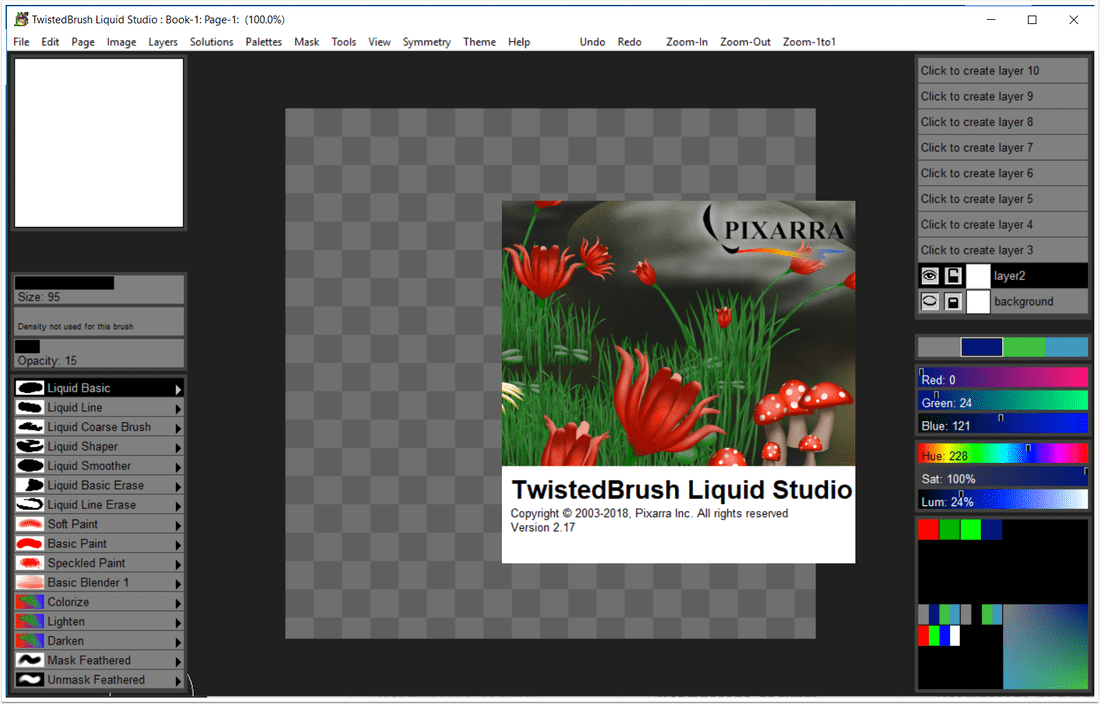Image resolution: width=1100 pixels, height=704 pixels.
Task: Choose the Liquid Basic Erase icon
Action: pos(30,485)
